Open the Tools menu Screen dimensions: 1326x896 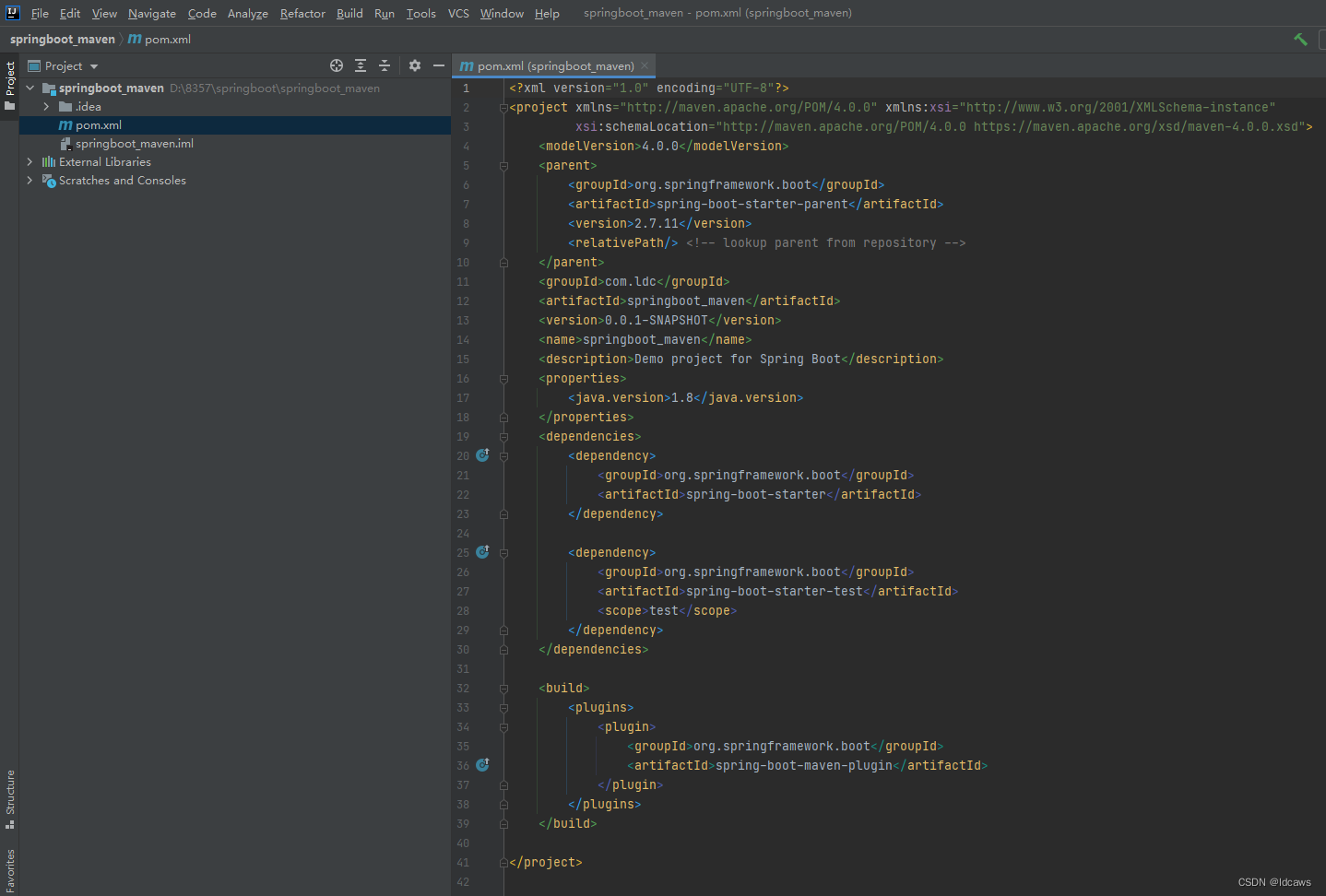(421, 13)
